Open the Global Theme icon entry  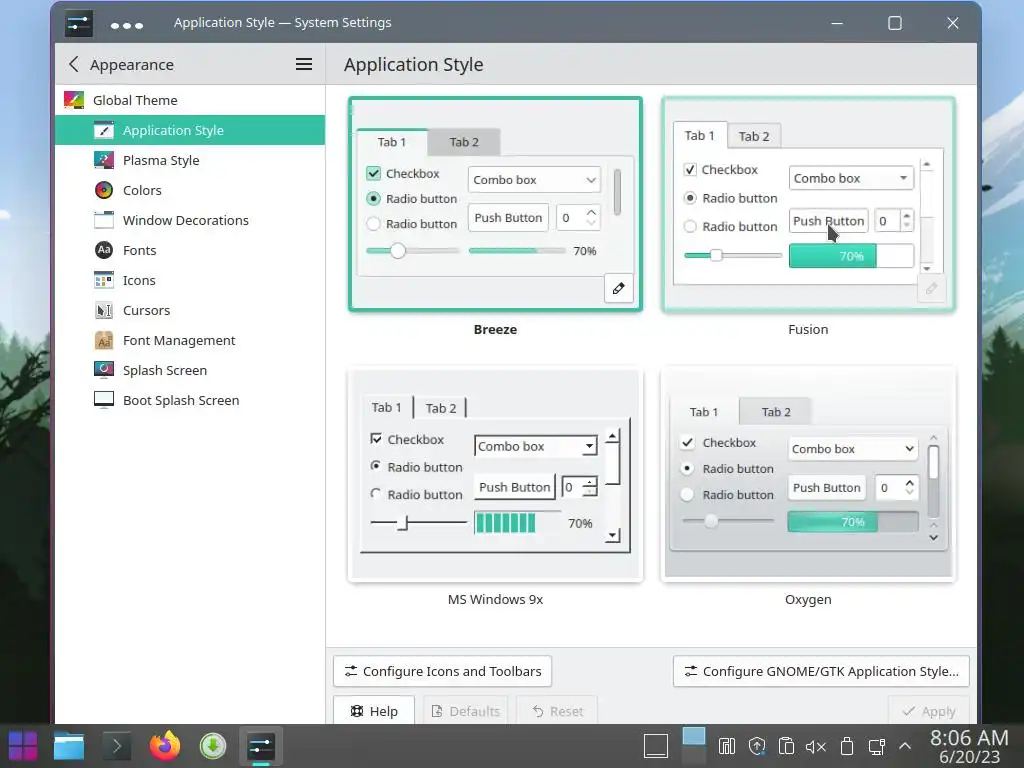click(x=74, y=100)
